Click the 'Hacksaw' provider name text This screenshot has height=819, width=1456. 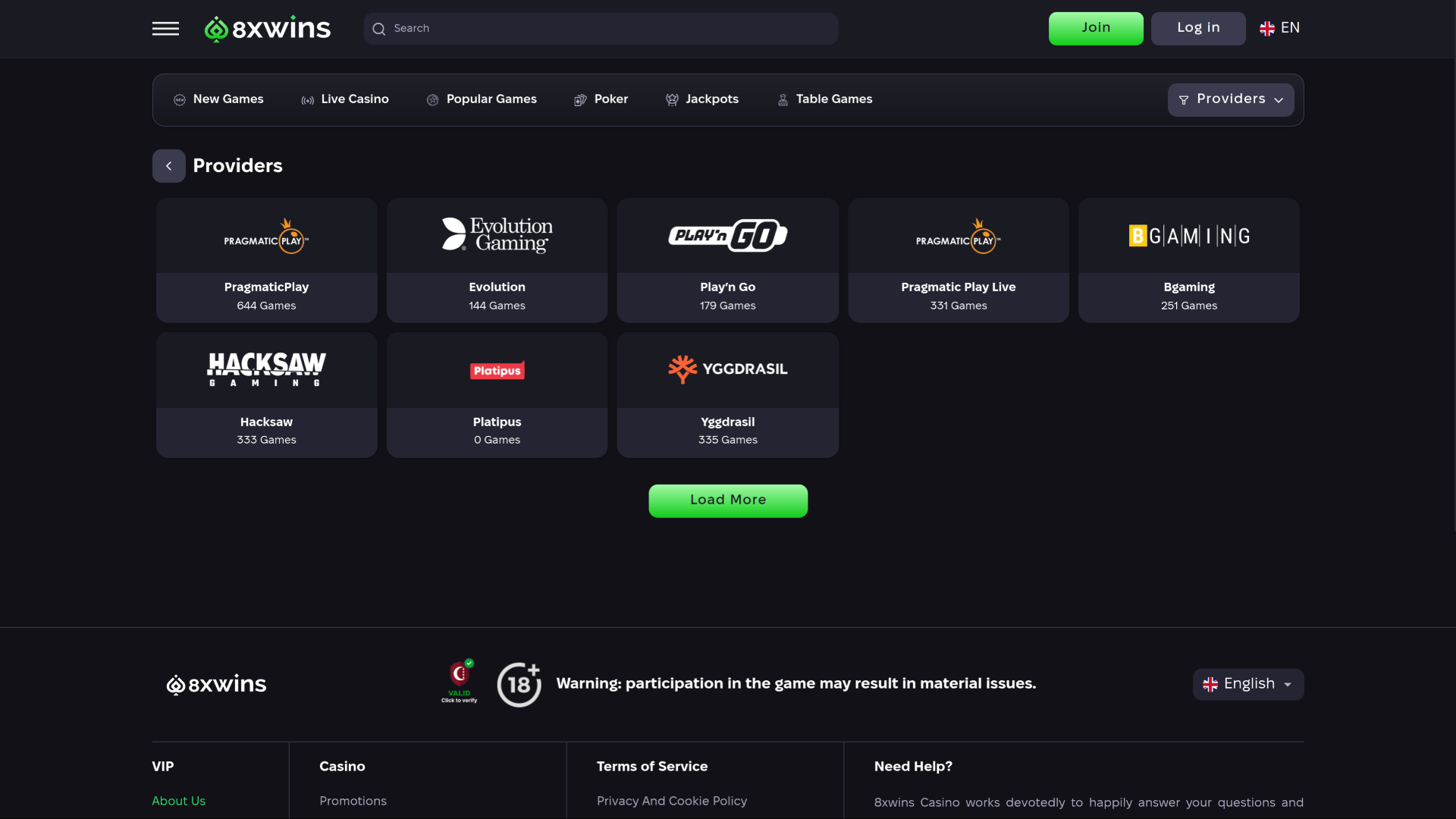(x=266, y=422)
